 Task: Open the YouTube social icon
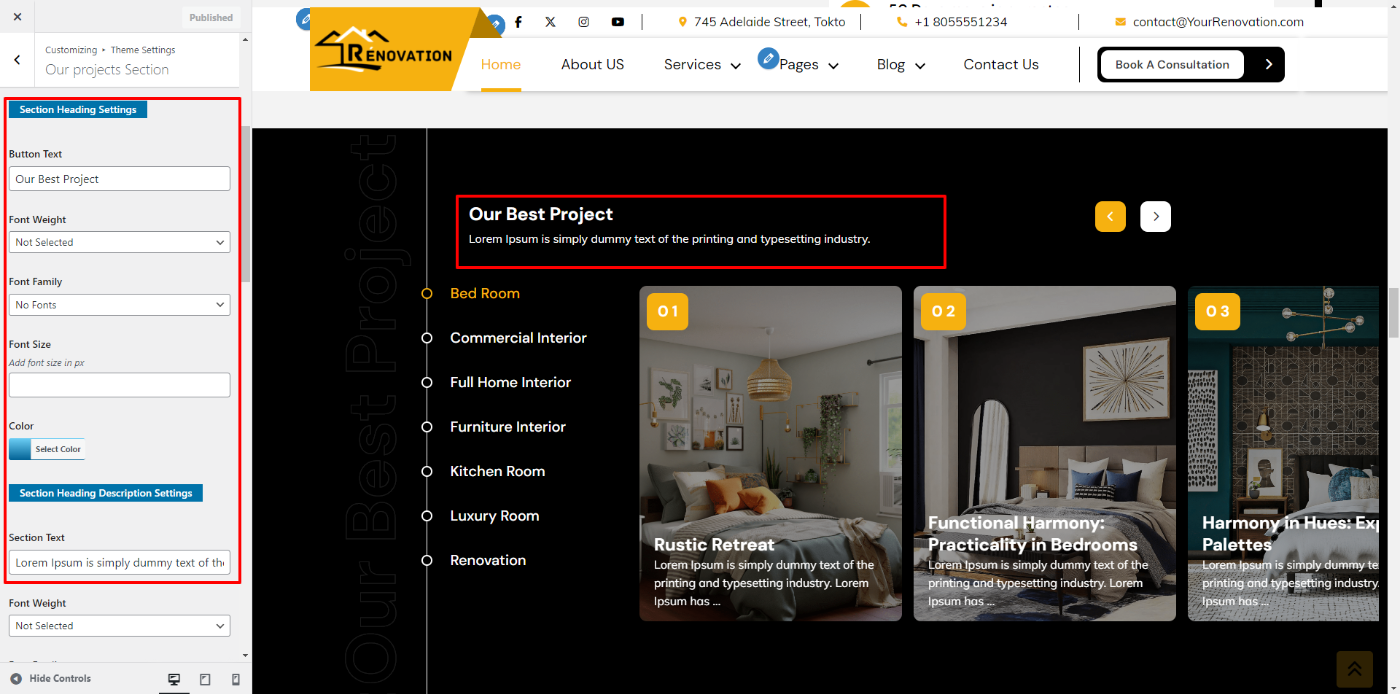click(x=618, y=22)
